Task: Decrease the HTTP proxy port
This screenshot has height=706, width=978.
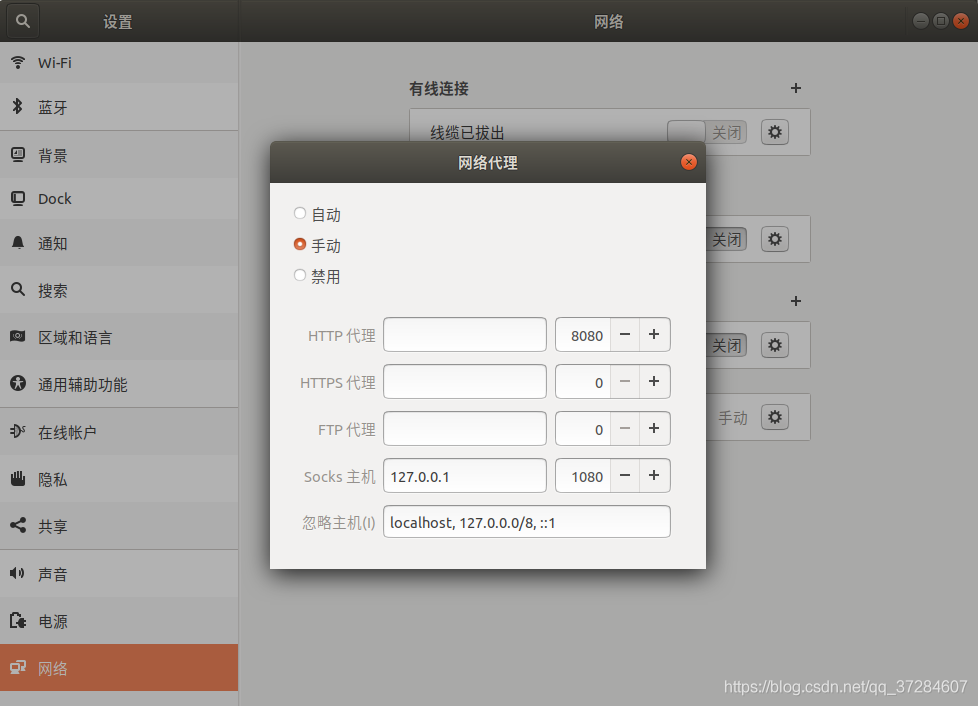Action: tap(625, 335)
